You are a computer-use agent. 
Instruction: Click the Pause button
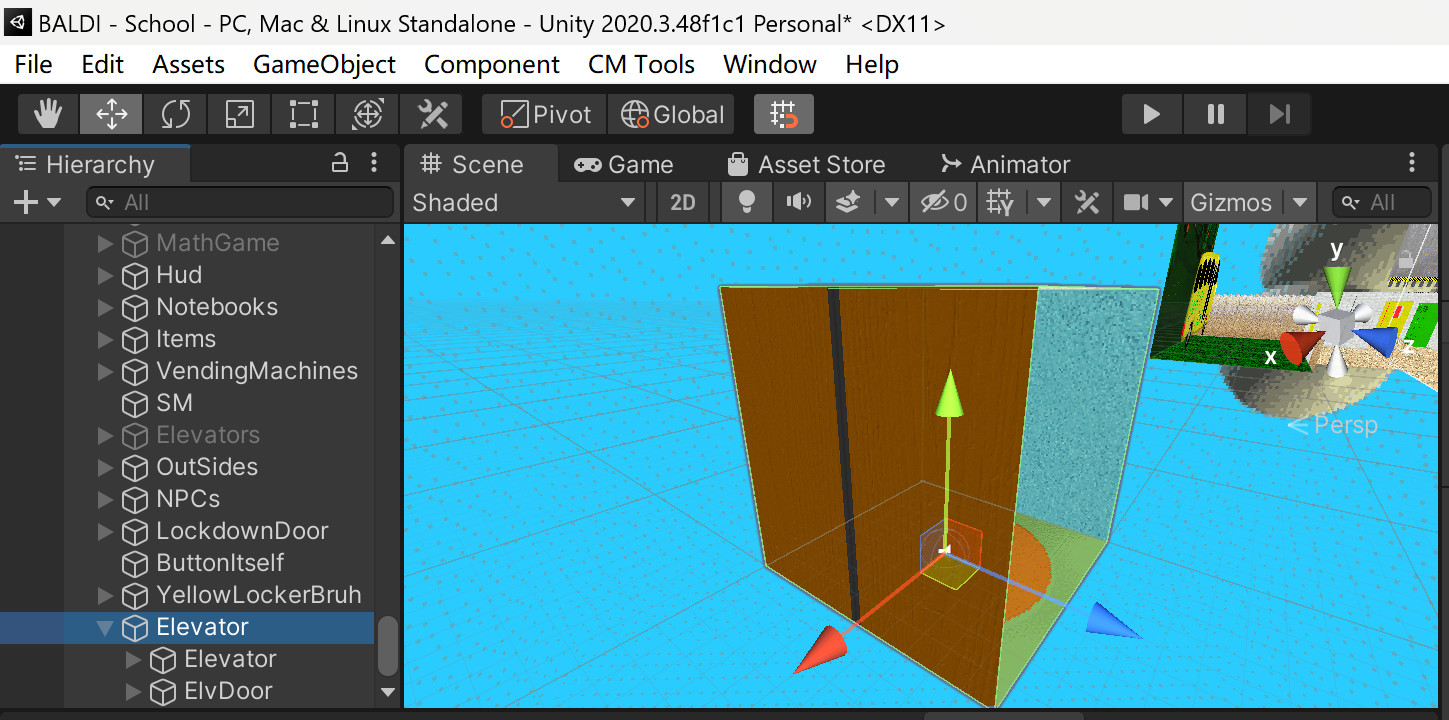(1215, 114)
